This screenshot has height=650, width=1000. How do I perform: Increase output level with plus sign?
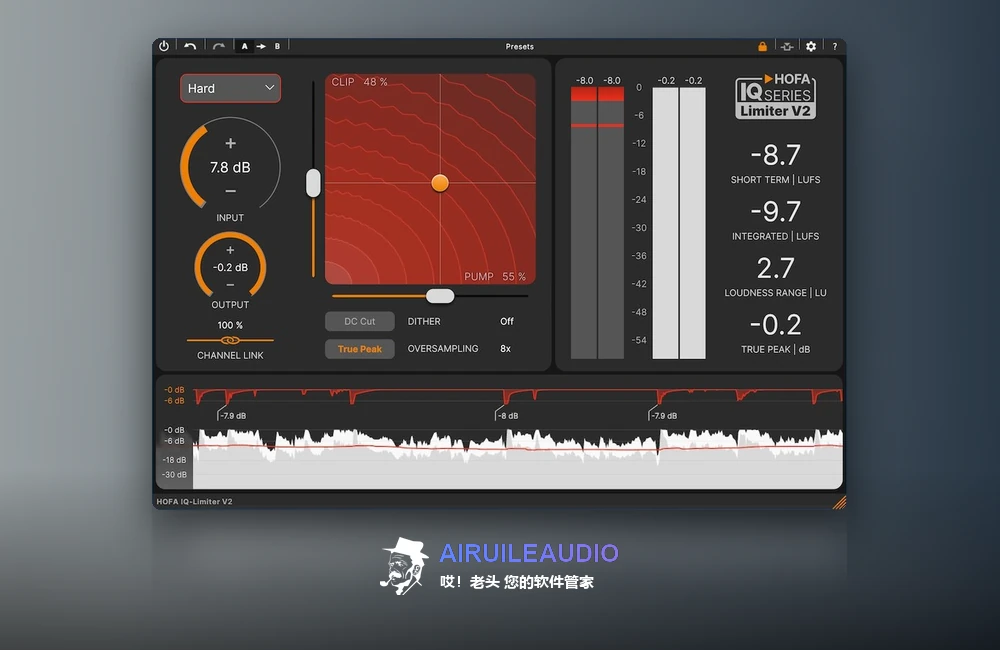tap(230, 250)
